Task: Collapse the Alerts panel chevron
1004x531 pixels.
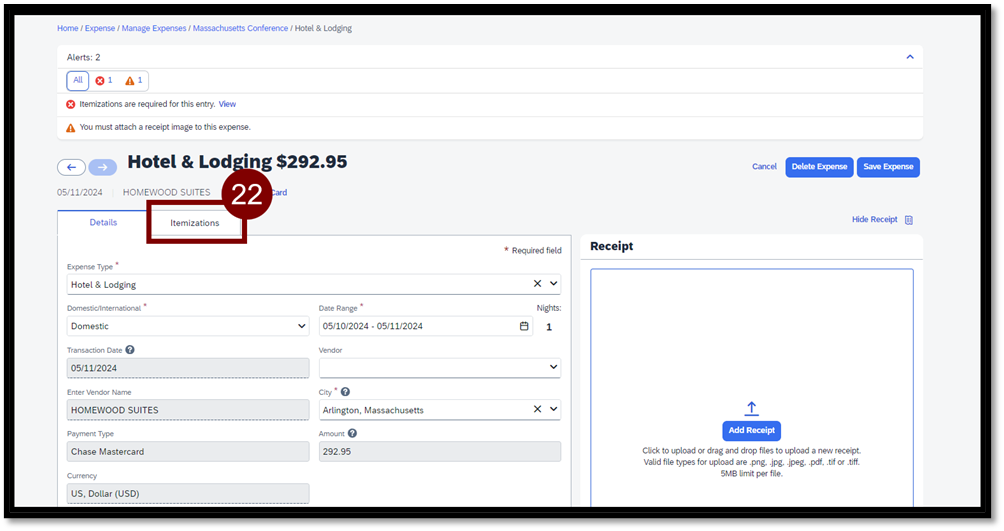Action: [909, 57]
